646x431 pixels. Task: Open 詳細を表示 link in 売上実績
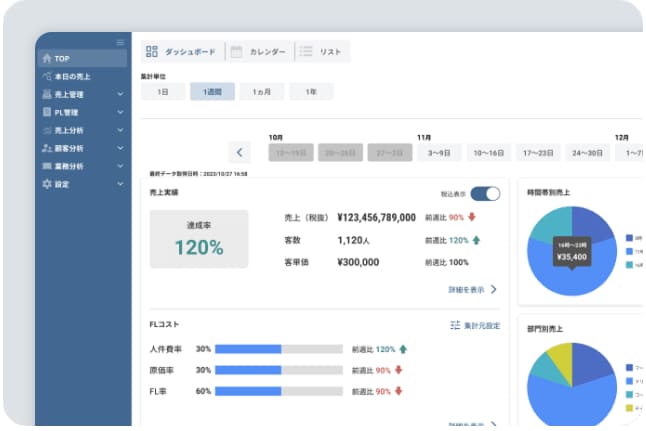click(473, 290)
